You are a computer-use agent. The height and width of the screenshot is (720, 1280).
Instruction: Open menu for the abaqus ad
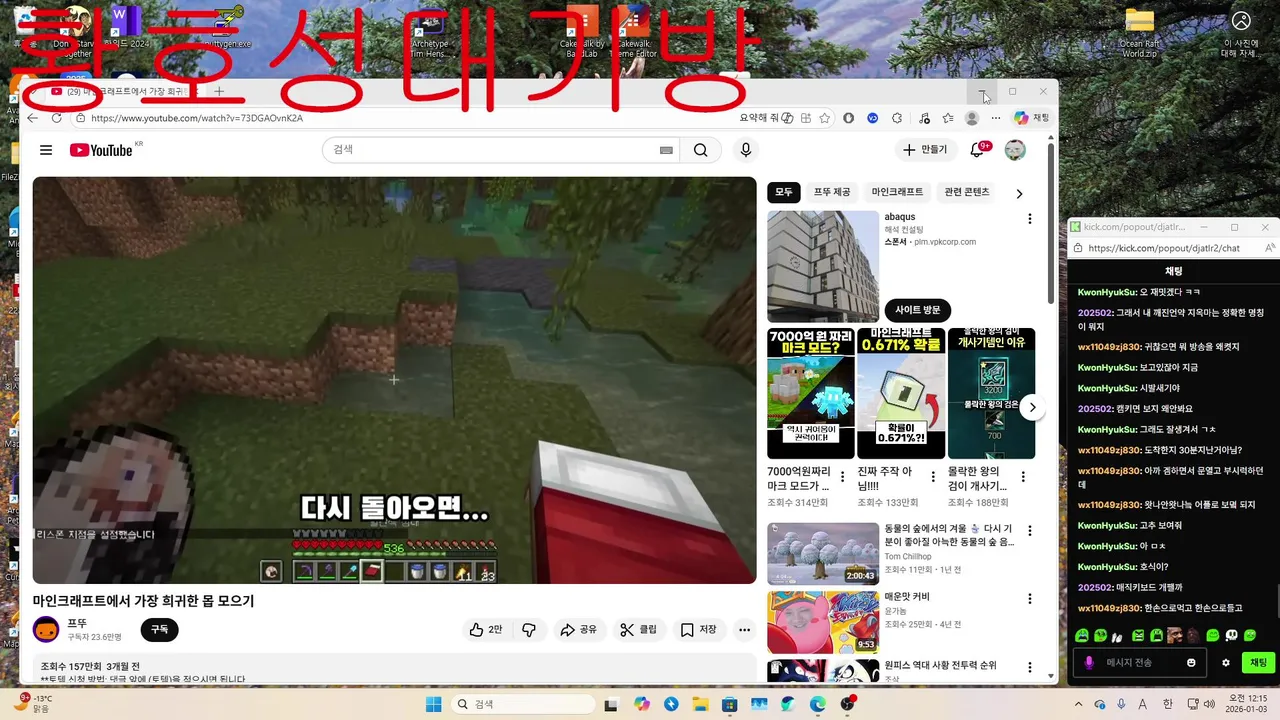1030,219
